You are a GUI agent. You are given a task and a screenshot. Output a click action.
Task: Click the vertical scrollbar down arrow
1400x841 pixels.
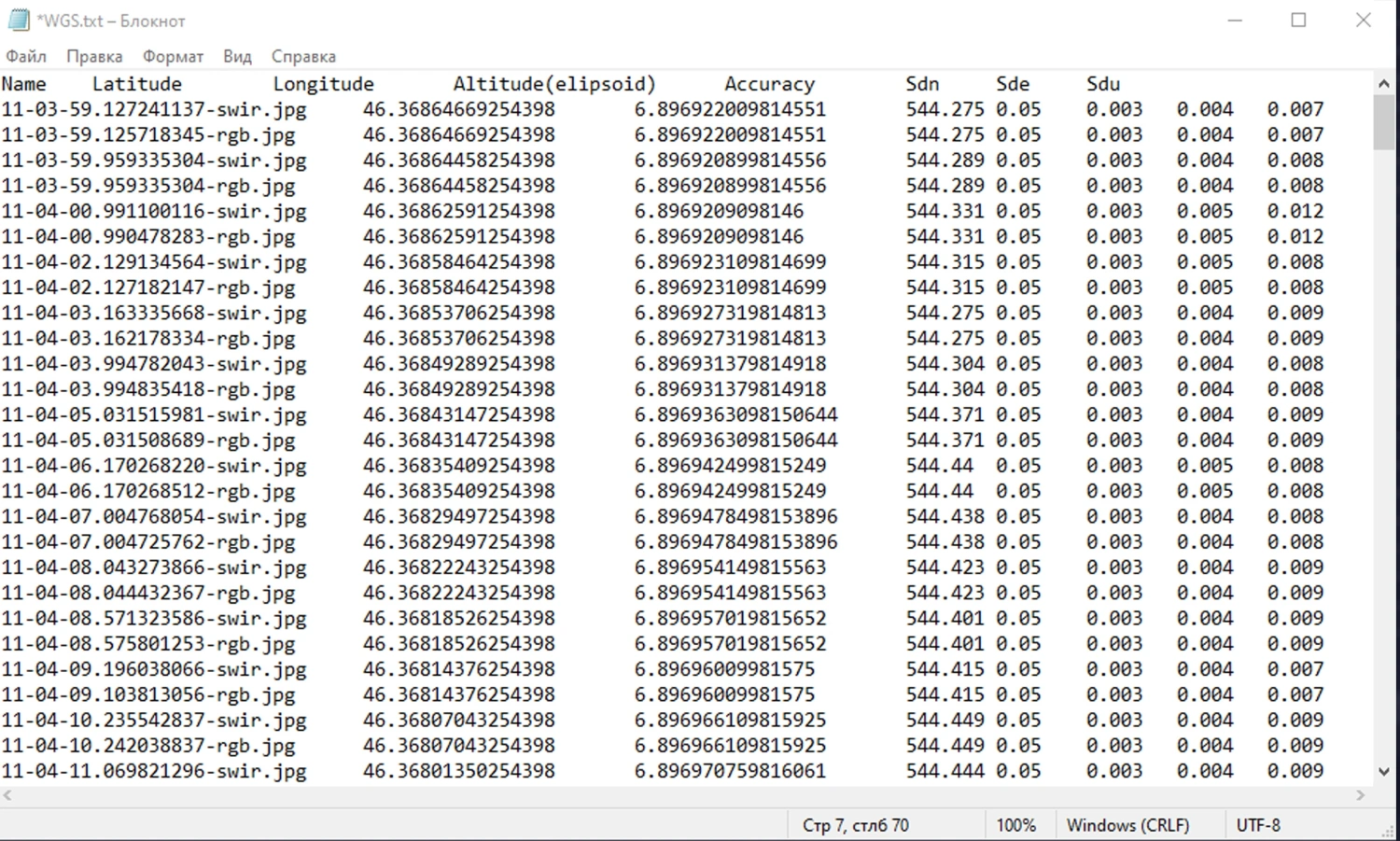pos(1383,771)
